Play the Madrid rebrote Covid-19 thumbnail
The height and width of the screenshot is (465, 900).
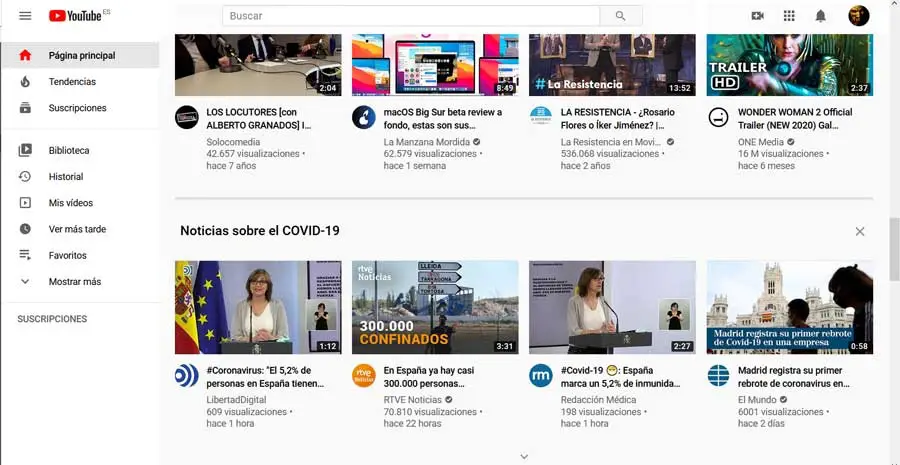790,307
